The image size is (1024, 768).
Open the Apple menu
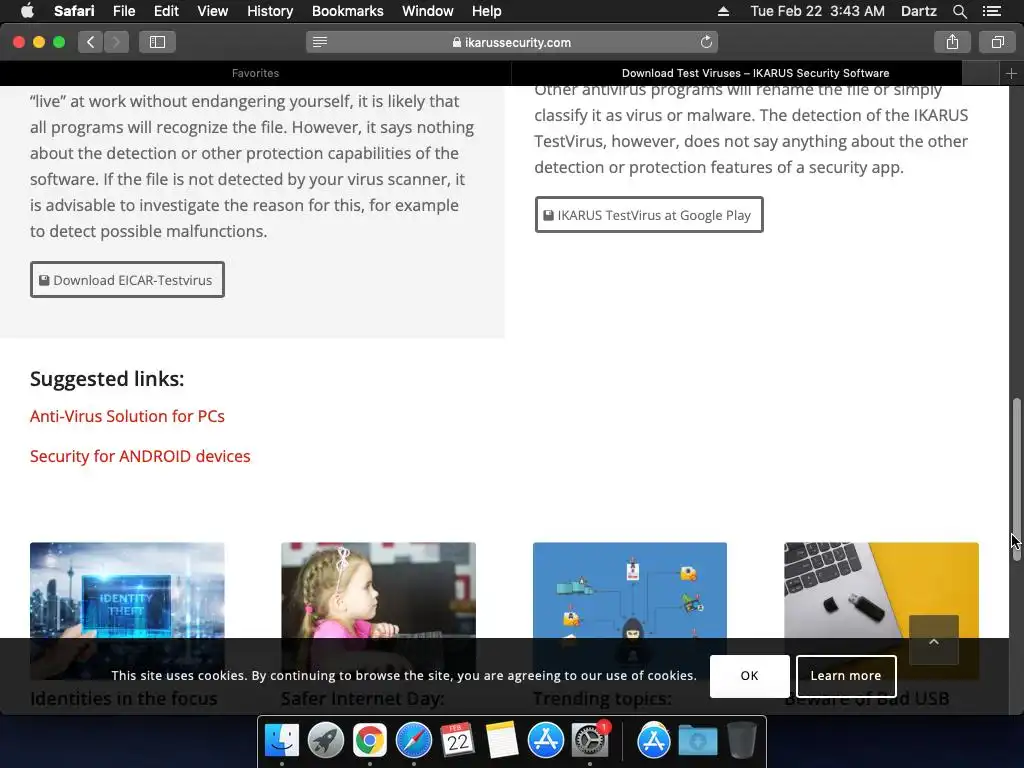tap(27, 11)
